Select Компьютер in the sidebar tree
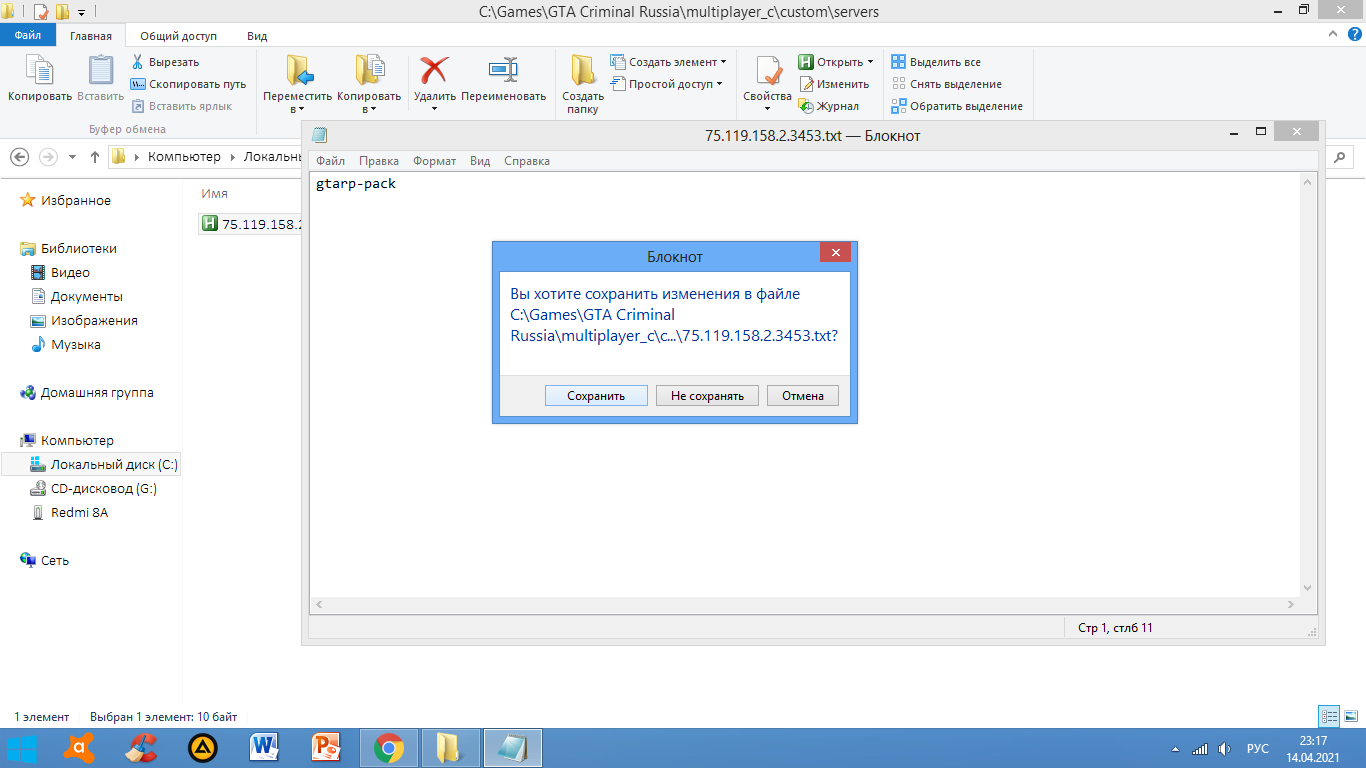This screenshot has height=768, width=1366. click(x=67, y=441)
